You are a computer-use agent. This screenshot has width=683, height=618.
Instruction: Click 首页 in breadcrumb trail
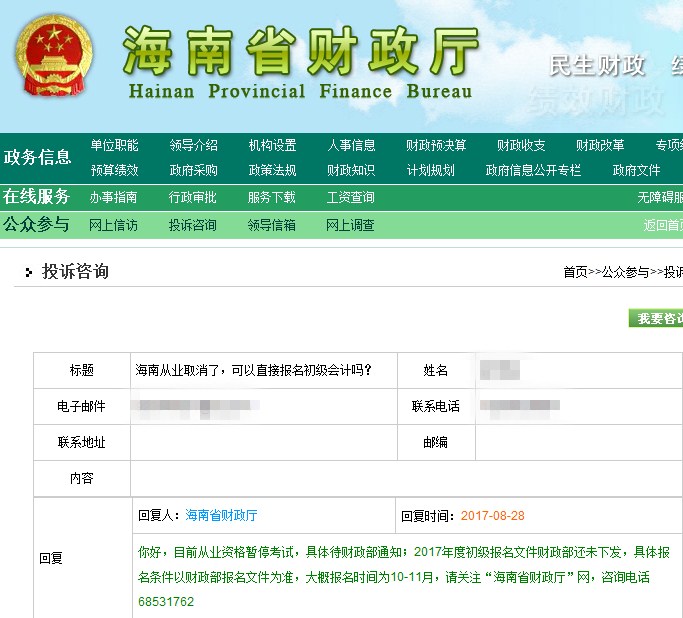point(575,272)
